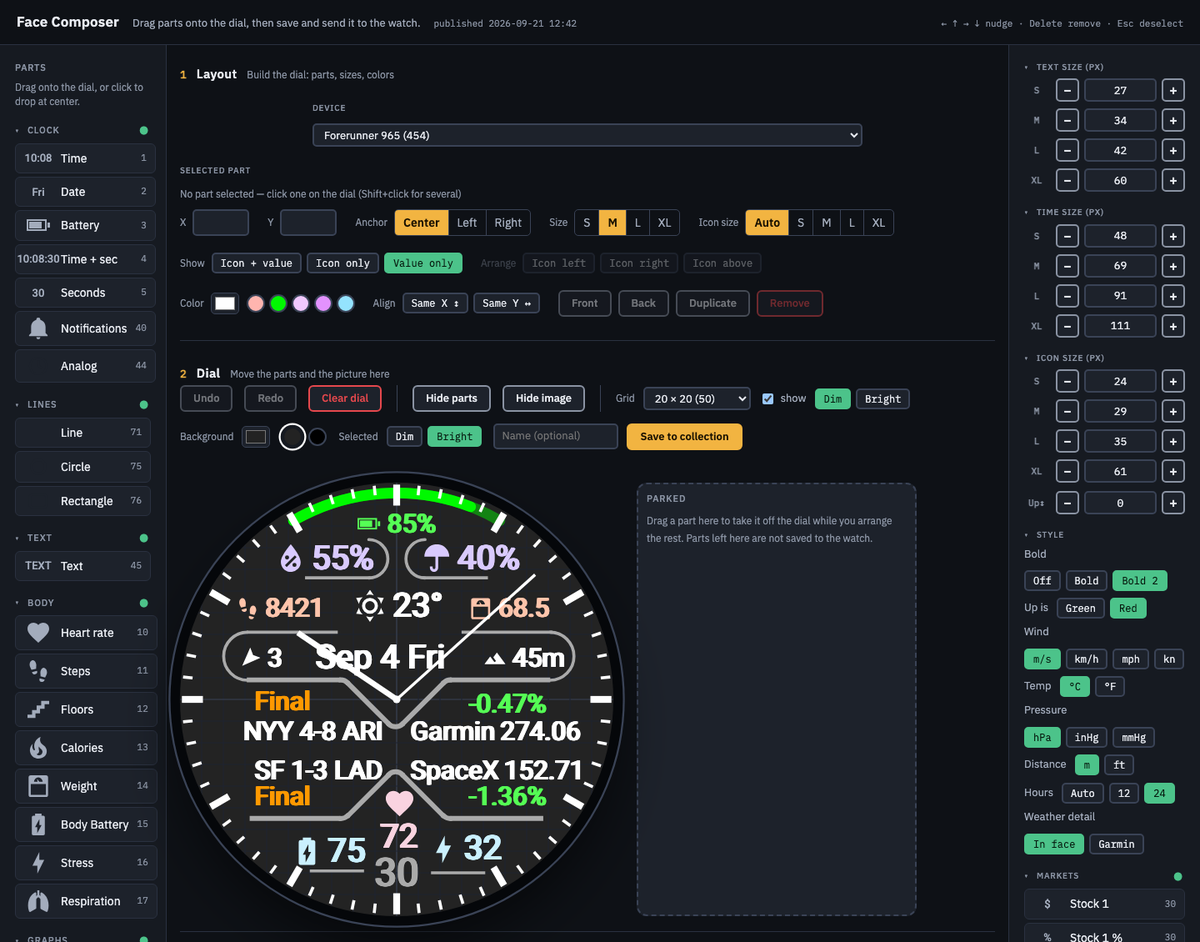
Task: Pick the green color swatch
Action: 278,303
